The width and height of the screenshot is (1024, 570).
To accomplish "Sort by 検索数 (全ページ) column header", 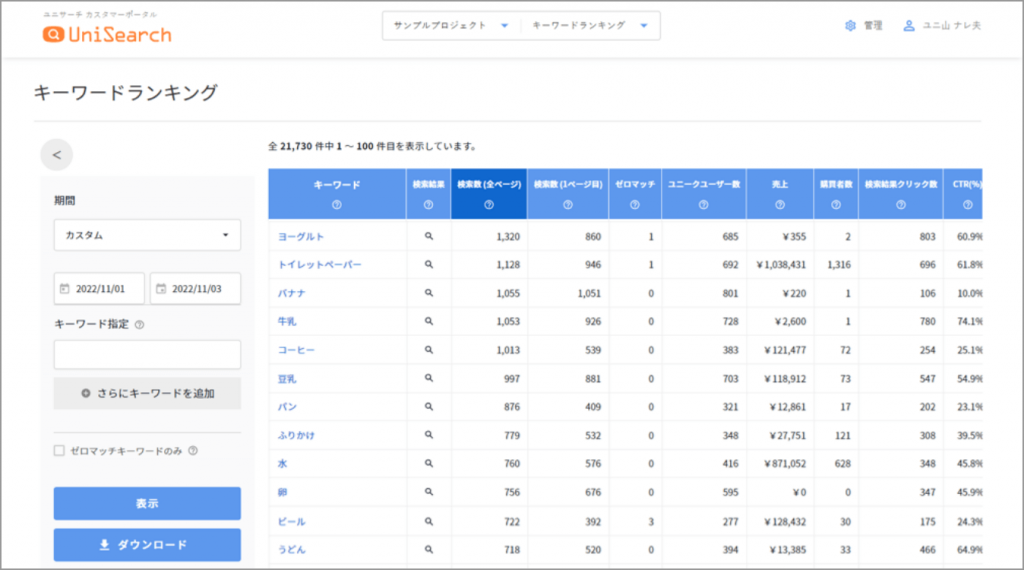I will (x=488, y=185).
